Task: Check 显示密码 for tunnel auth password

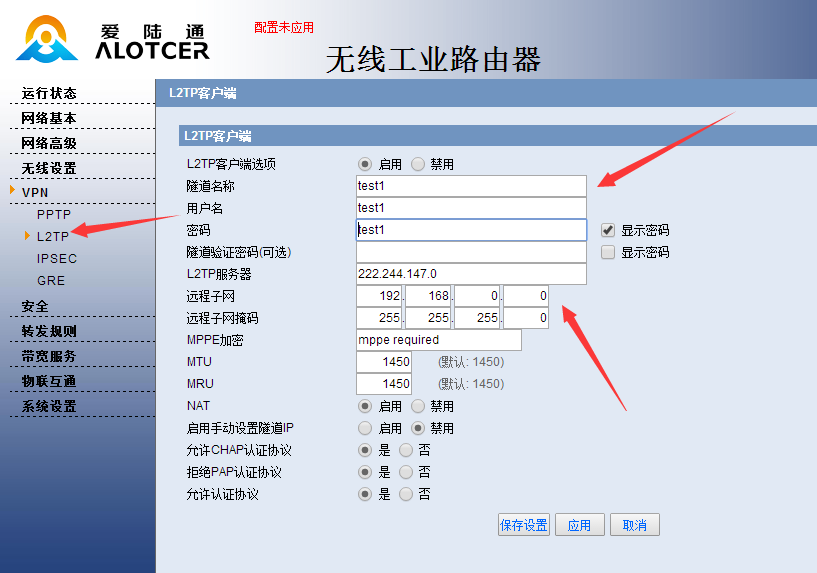Action: coord(608,252)
